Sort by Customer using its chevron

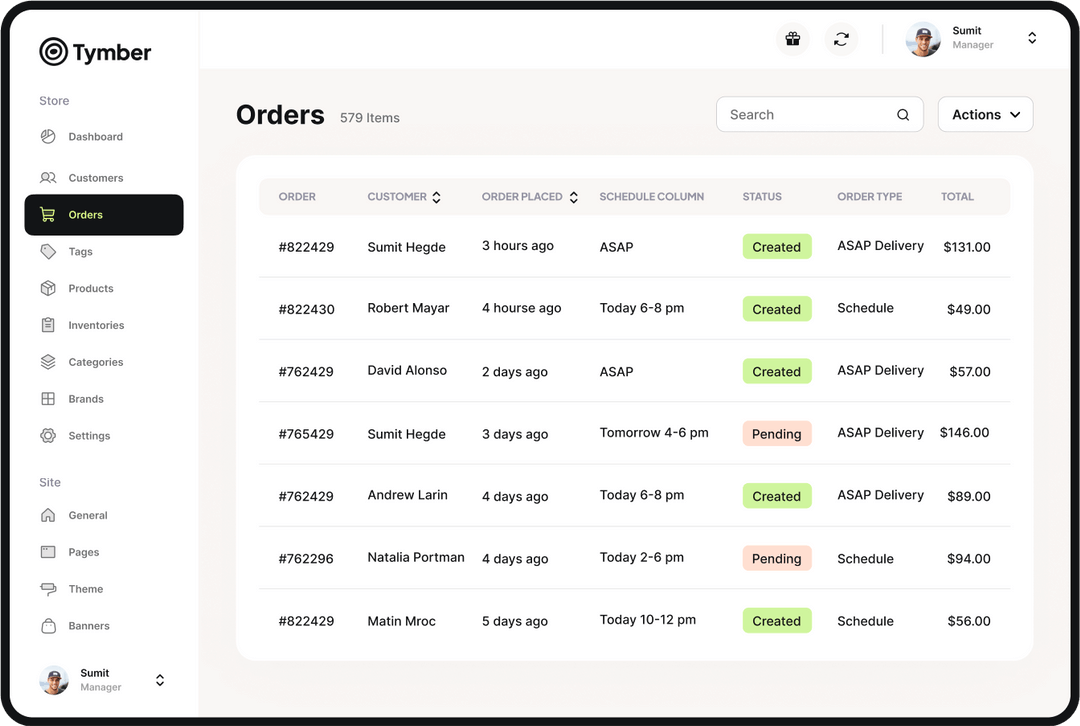tap(436, 197)
